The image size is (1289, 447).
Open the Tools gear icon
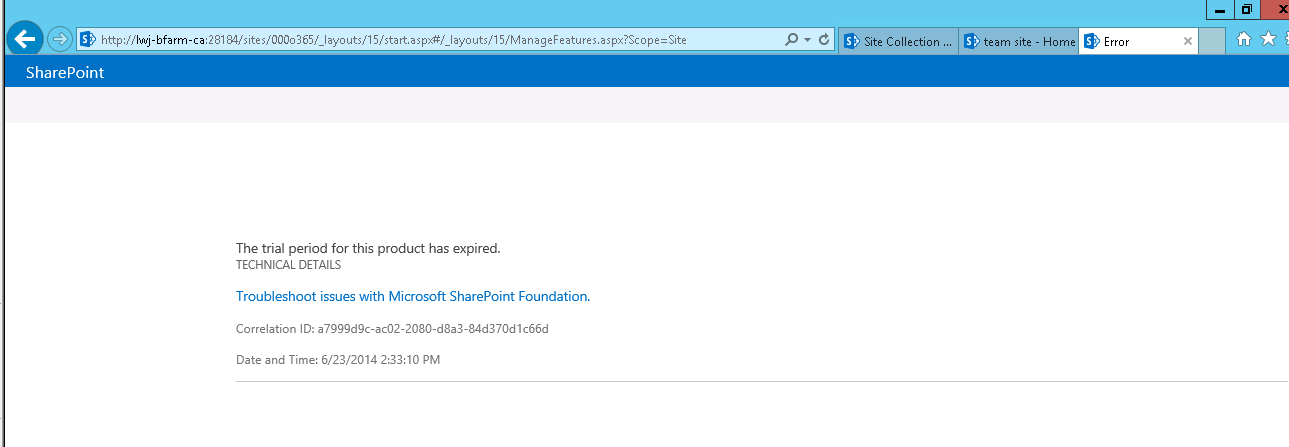pos(1286,39)
